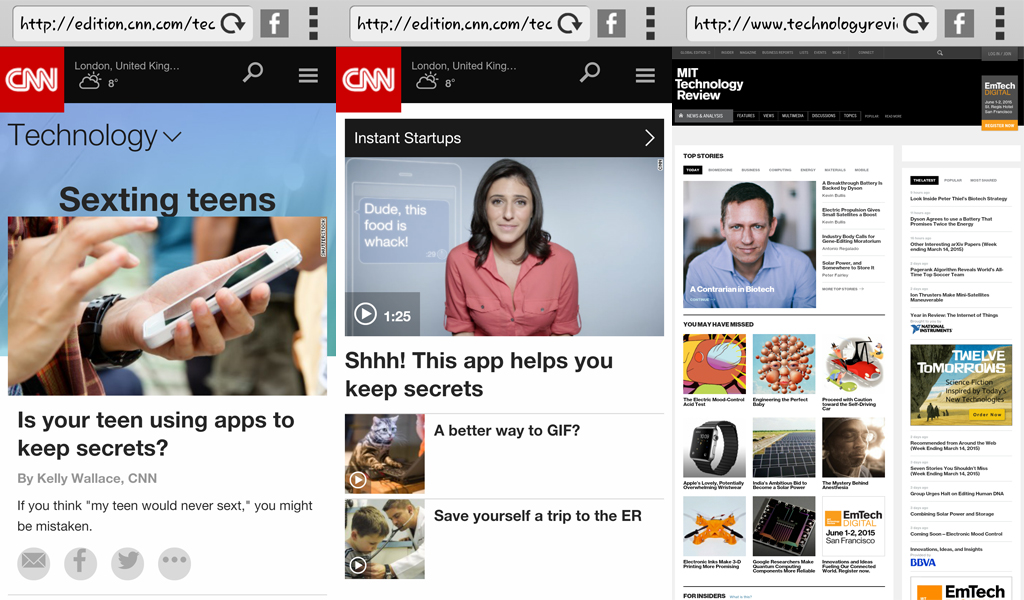Open Instant Startups with the arrow chevron
The width and height of the screenshot is (1024, 600).
(649, 138)
